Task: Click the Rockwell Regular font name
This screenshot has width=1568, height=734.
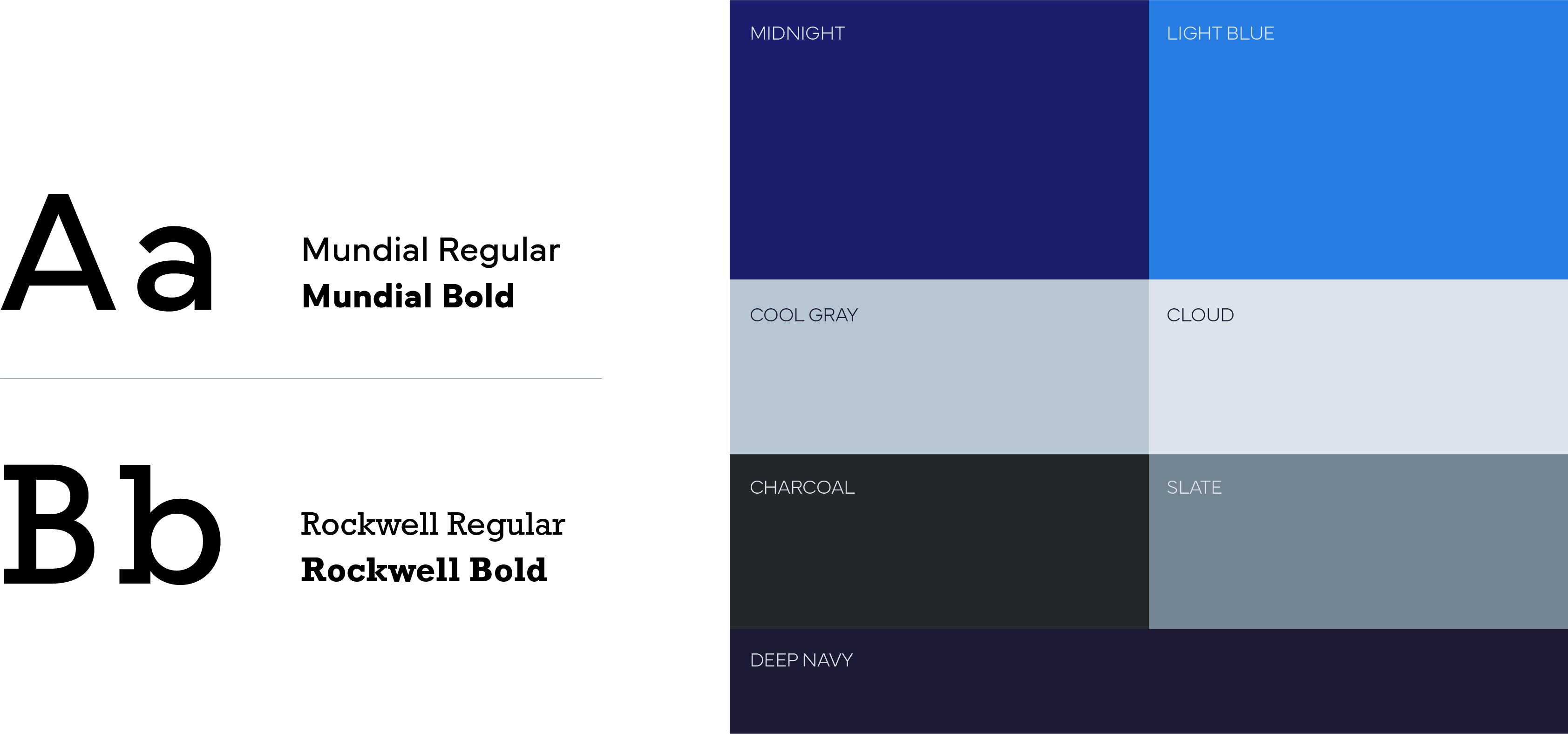Action: (x=432, y=524)
